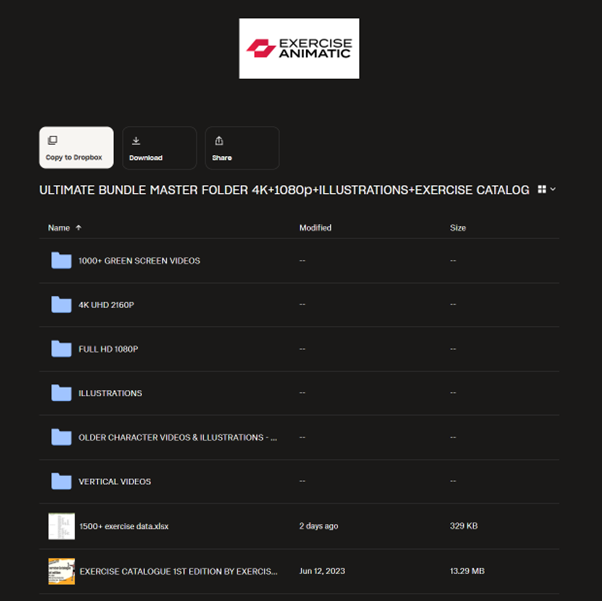This screenshot has height=601, width=602.
Task: Click the 'Jun 12, 2023' modified date
Action: tap(322, 571)
